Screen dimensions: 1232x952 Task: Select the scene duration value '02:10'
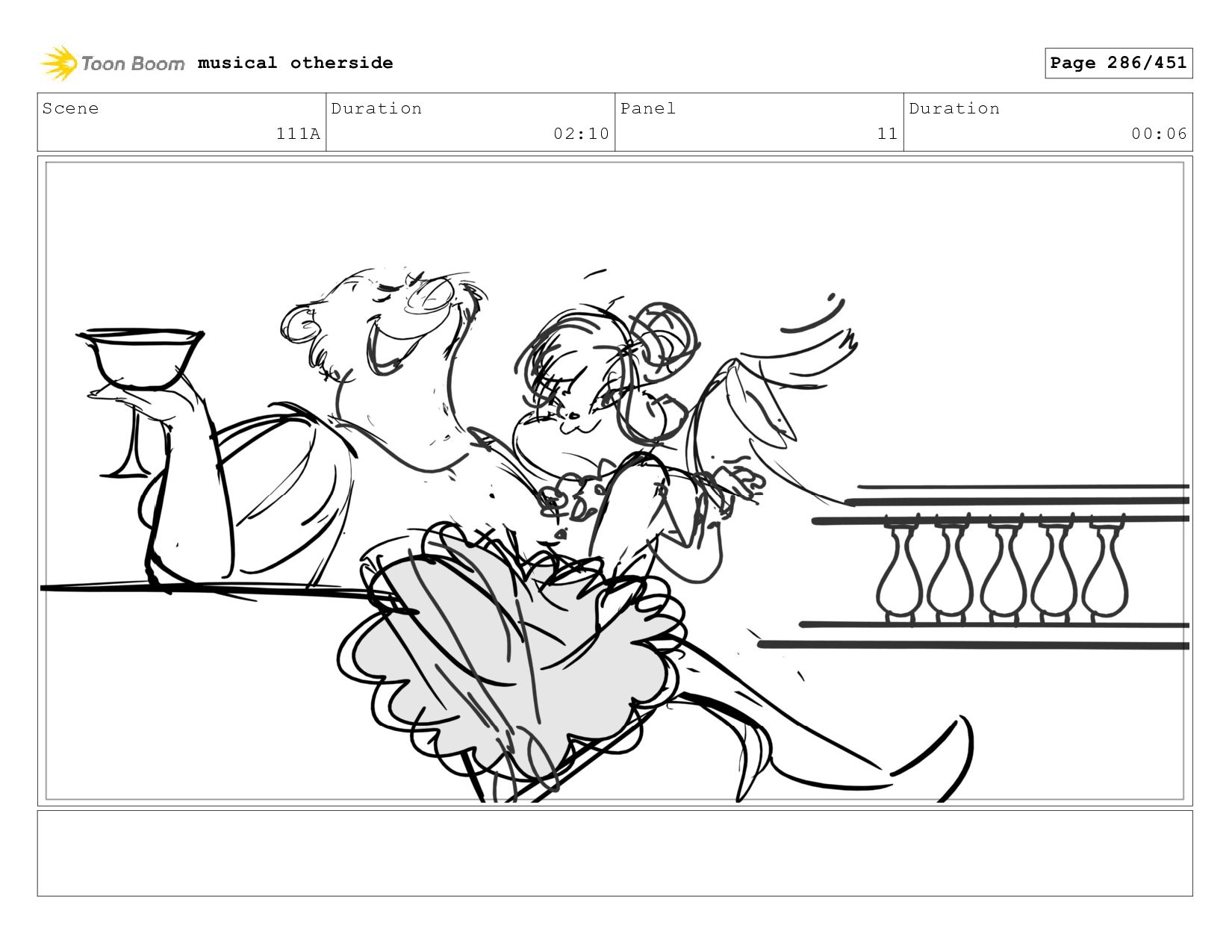pyautogui.click(x=581, y=134)
